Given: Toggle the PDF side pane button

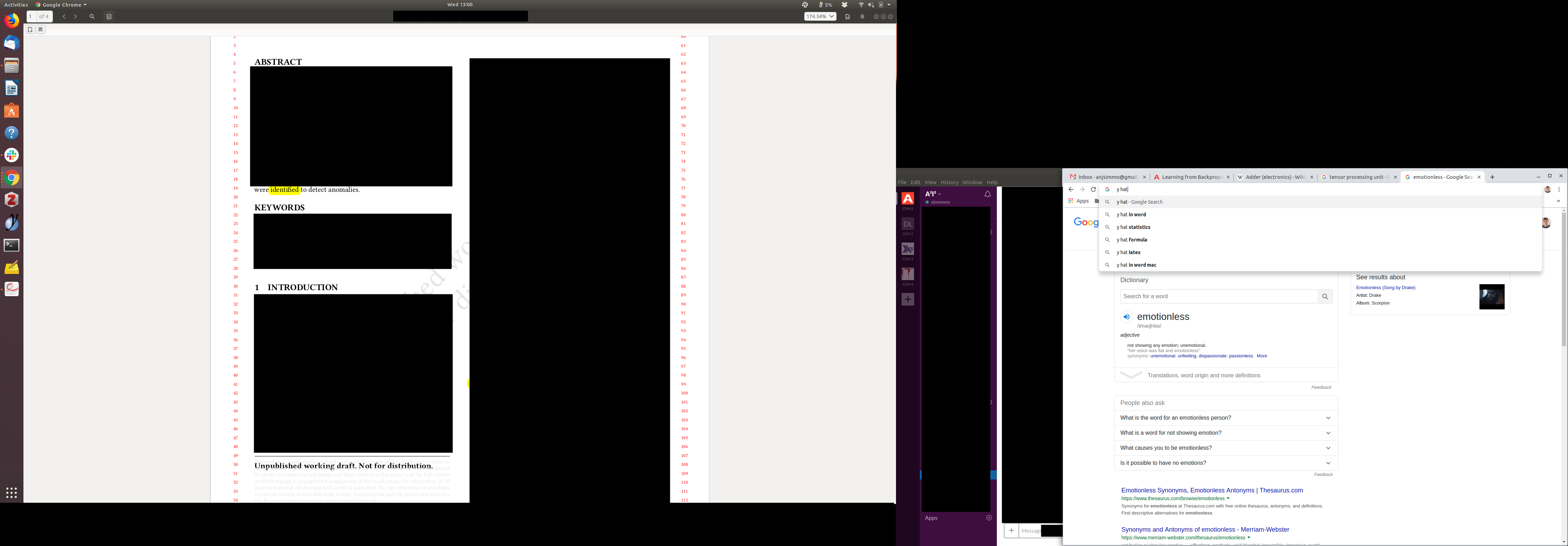Looking at the screenshot, I should pyautogui.click(x=109, y=16).
